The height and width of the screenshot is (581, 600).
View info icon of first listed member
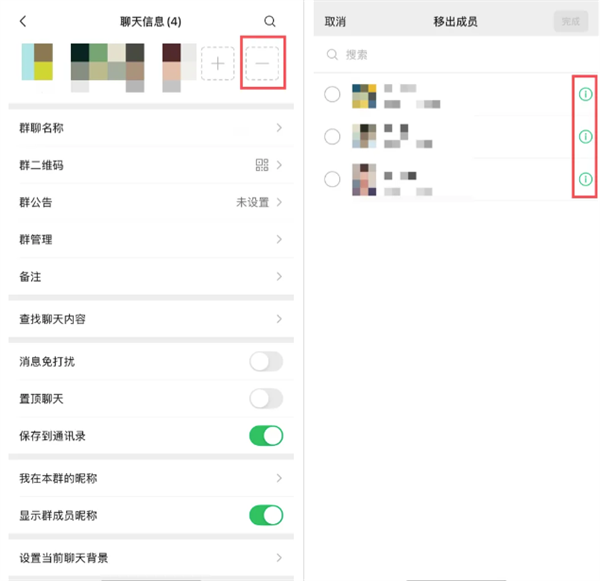pos(585,94)
